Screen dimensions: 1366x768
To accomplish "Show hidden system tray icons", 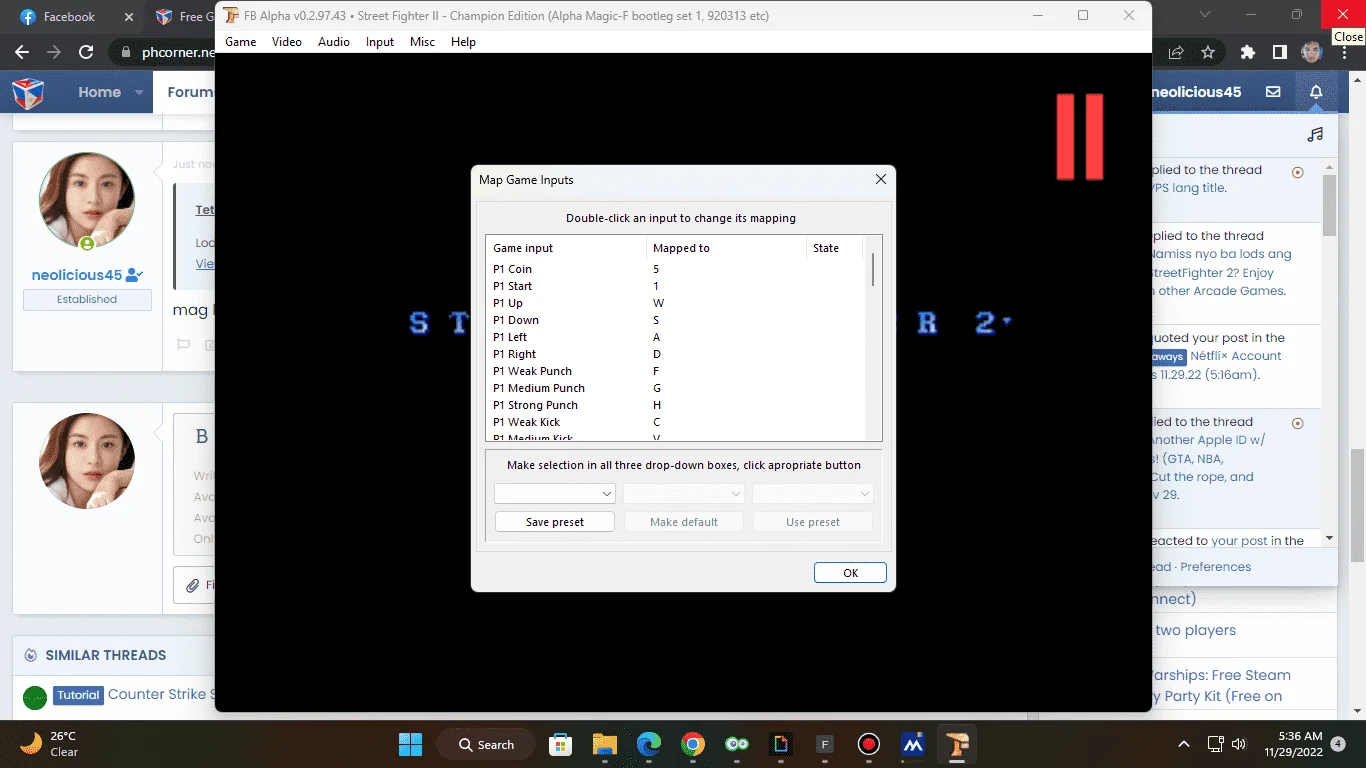I will coord(1184,744).
